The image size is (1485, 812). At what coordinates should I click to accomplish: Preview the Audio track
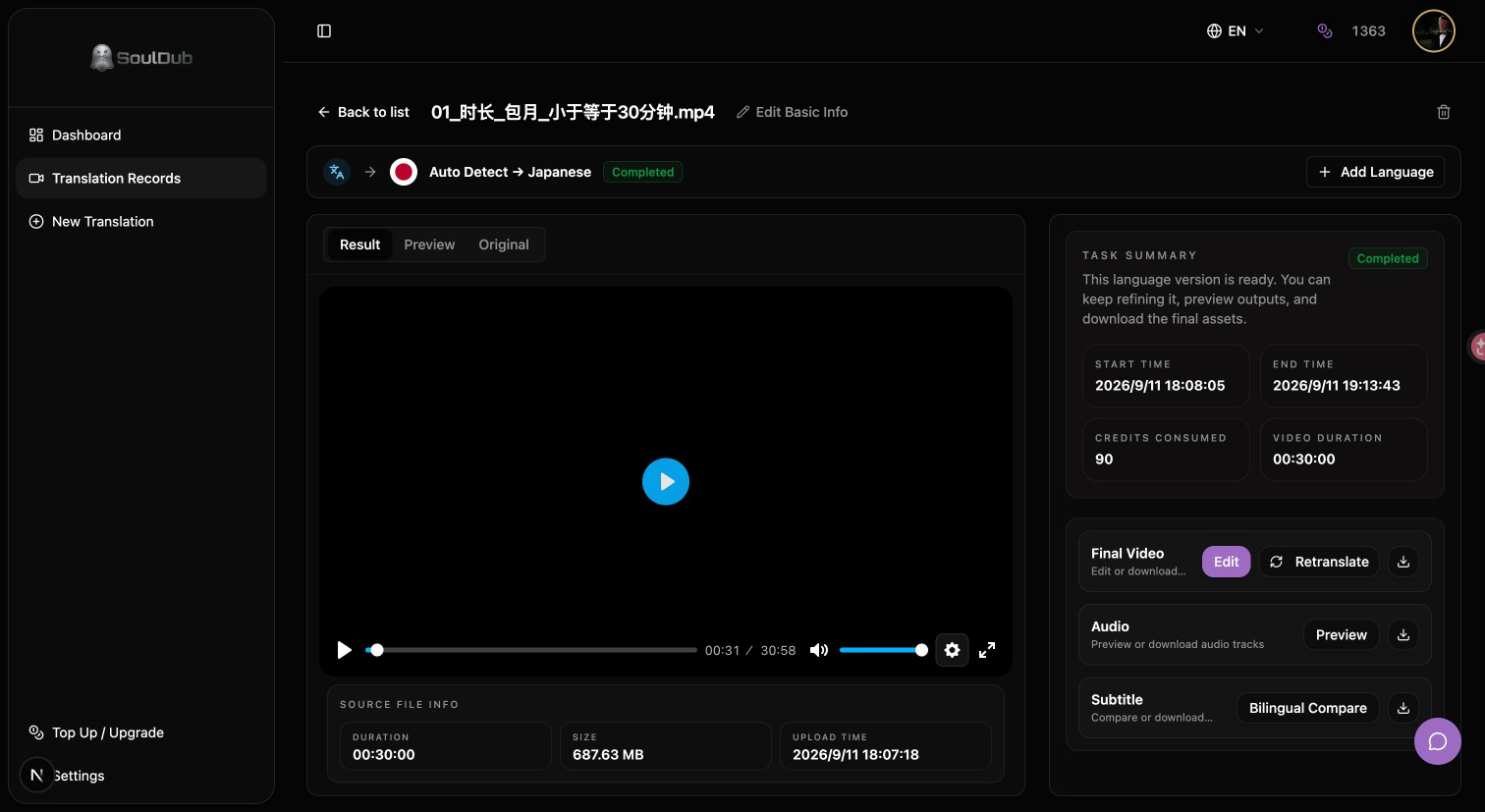tap(1342, 635)
